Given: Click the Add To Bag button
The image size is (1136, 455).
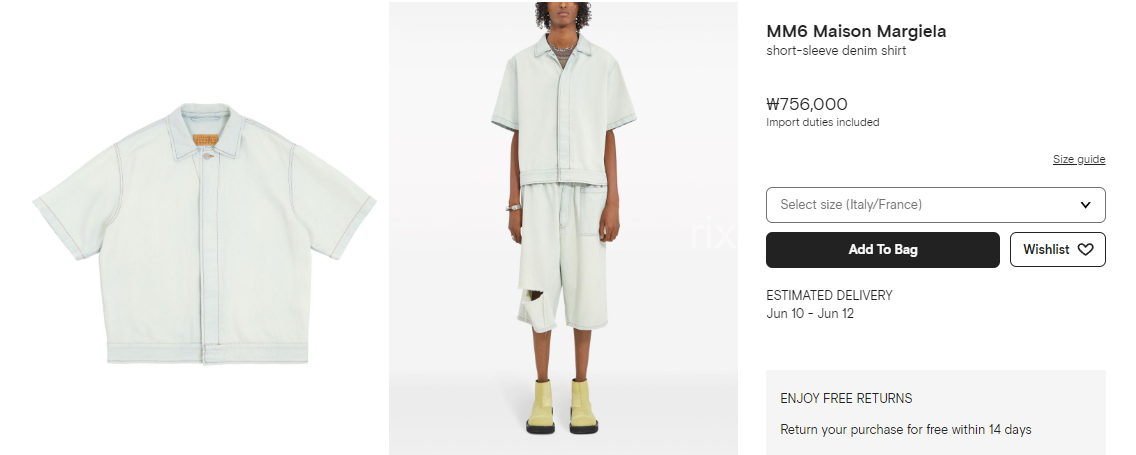Looking at the screenshot, I should click(882, 250).
